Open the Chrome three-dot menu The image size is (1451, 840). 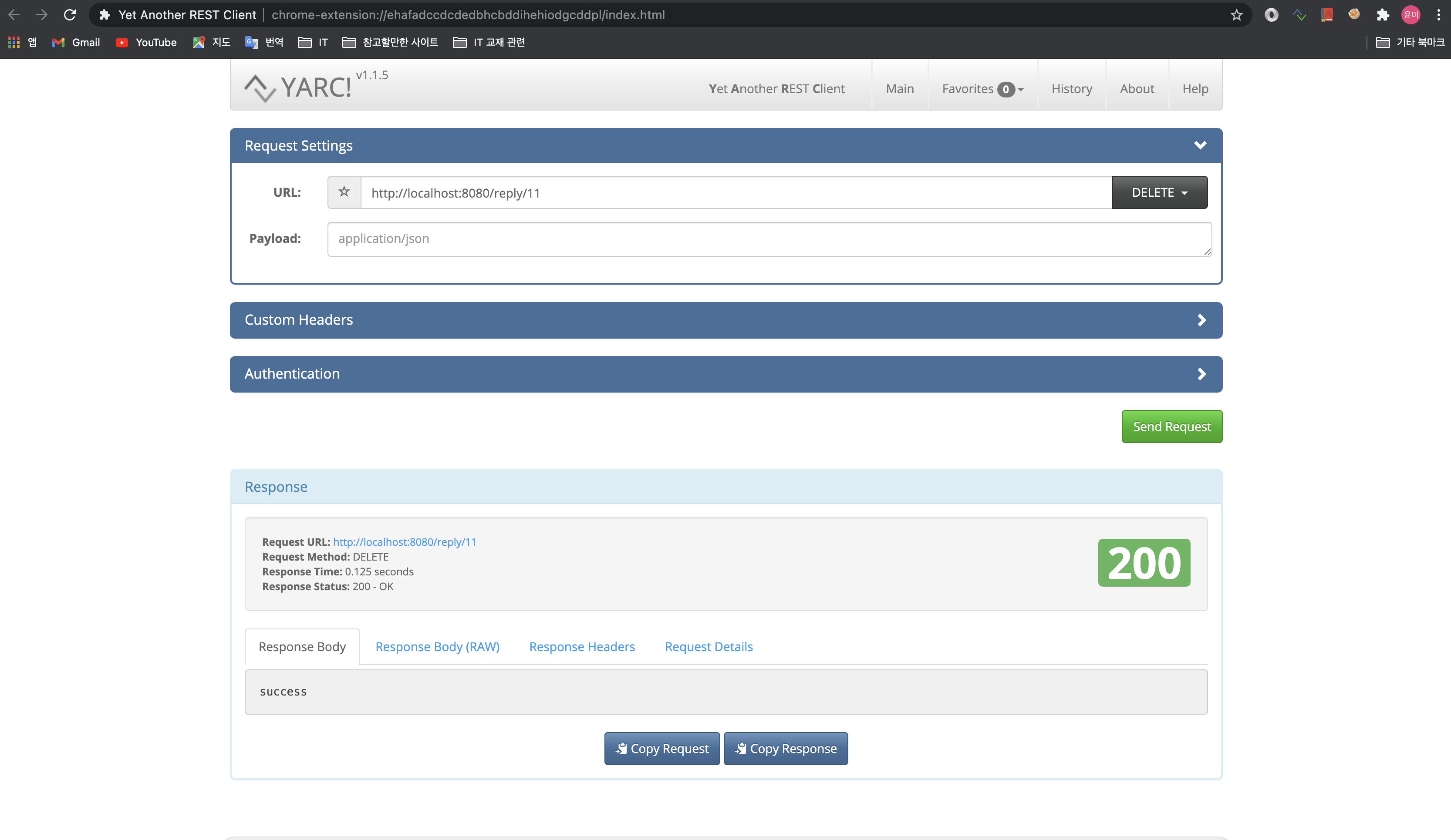point(1438,15)
